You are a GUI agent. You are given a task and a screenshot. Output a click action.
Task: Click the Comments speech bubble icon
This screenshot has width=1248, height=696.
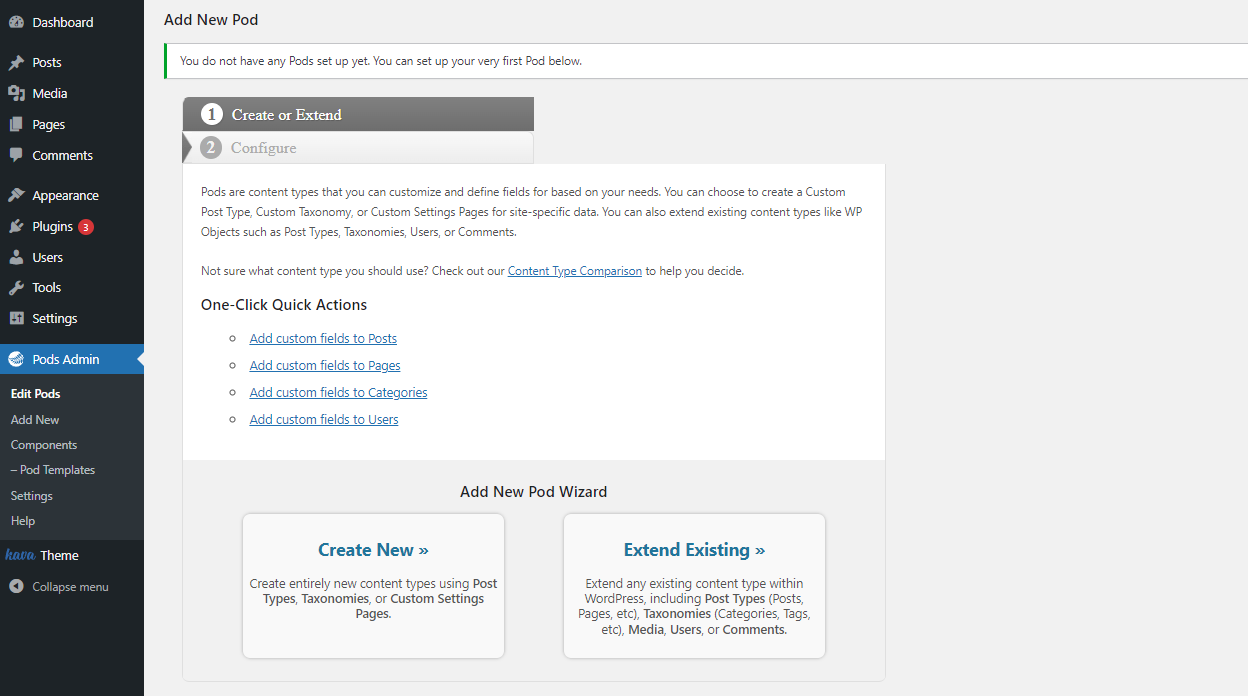click(x=16, y=155)
